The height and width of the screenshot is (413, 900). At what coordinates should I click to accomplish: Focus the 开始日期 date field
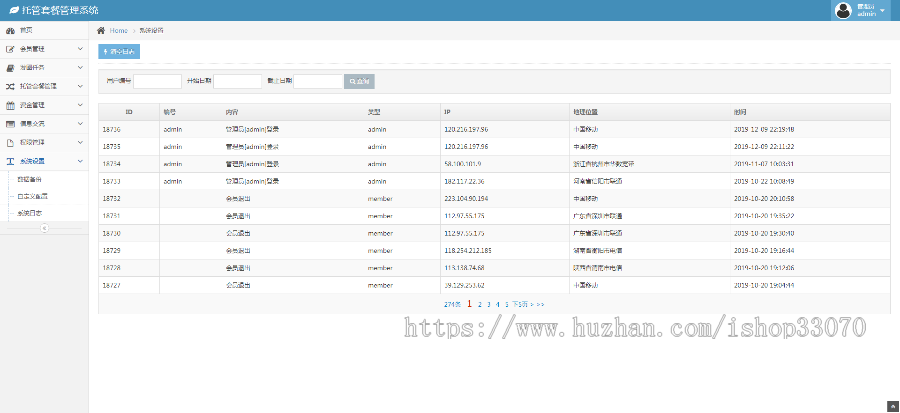click(x=238, y=81)
